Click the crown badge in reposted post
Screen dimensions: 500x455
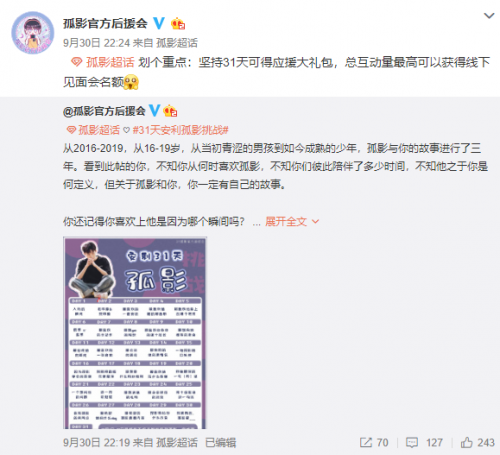(170, 111)
